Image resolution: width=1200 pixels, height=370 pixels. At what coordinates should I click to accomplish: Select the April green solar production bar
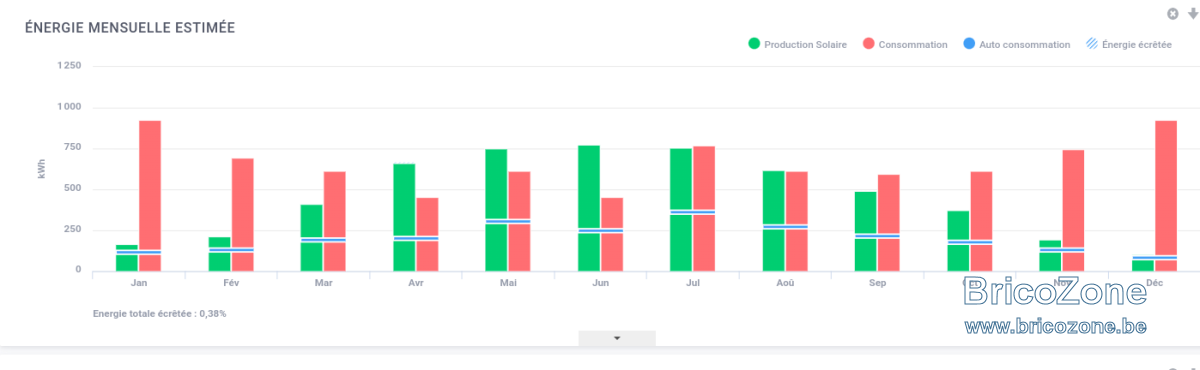pyautogui.click(x=404, y=217)
